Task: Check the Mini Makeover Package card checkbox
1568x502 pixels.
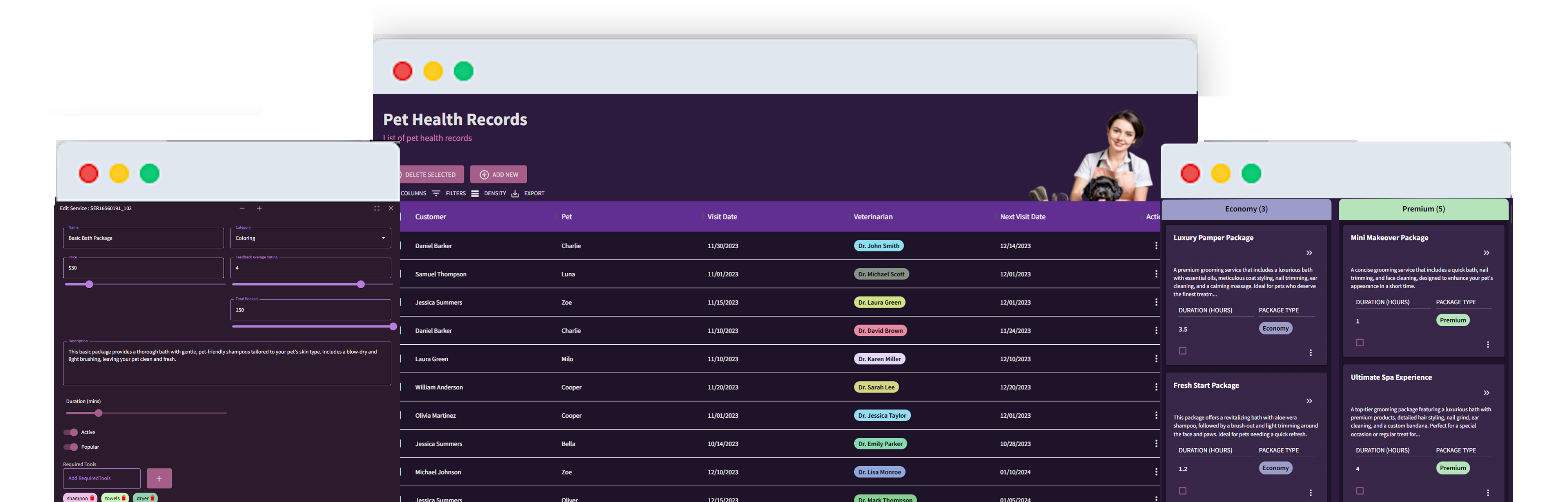Action: point(1360,343)
